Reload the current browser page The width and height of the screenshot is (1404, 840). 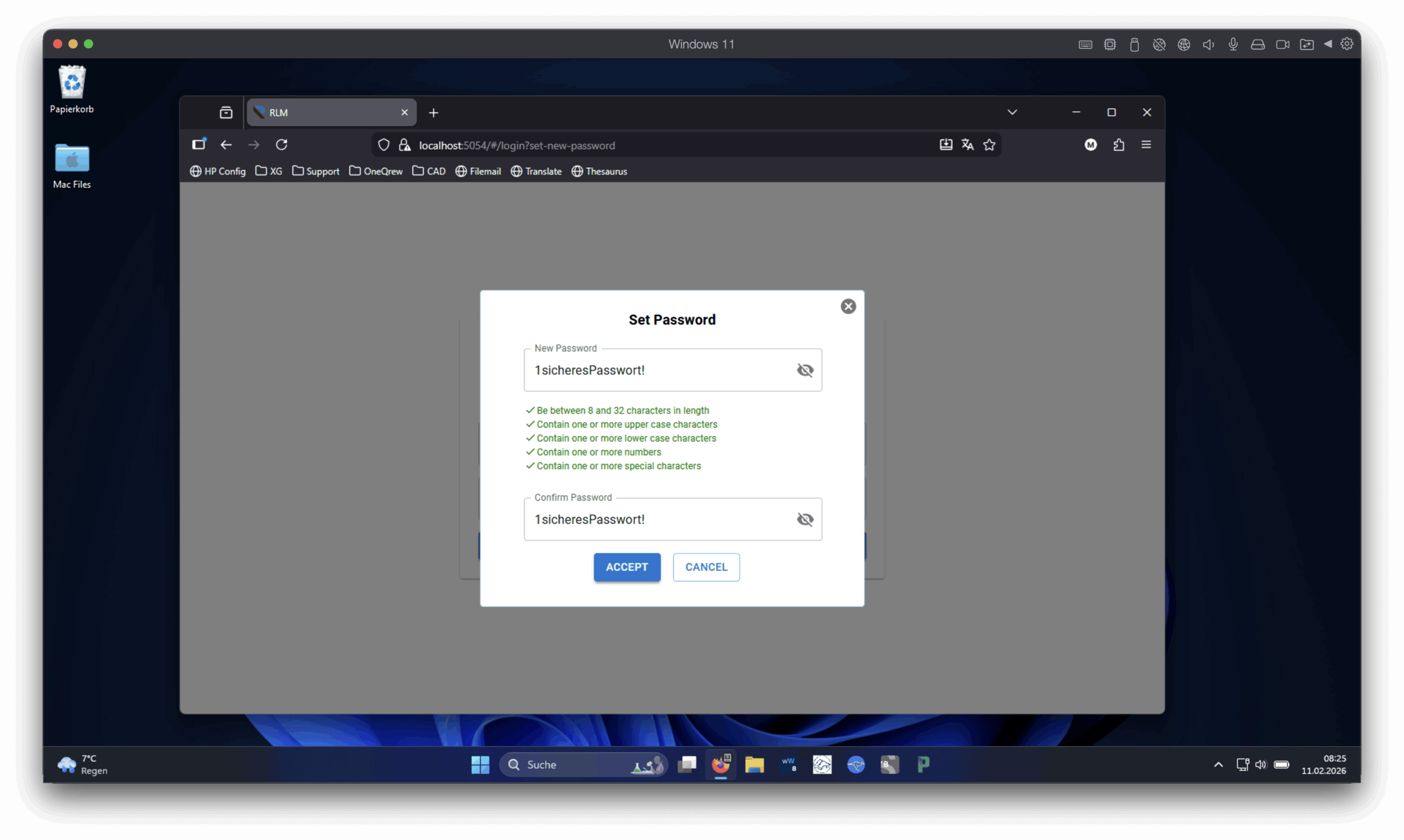coord(281,145)
